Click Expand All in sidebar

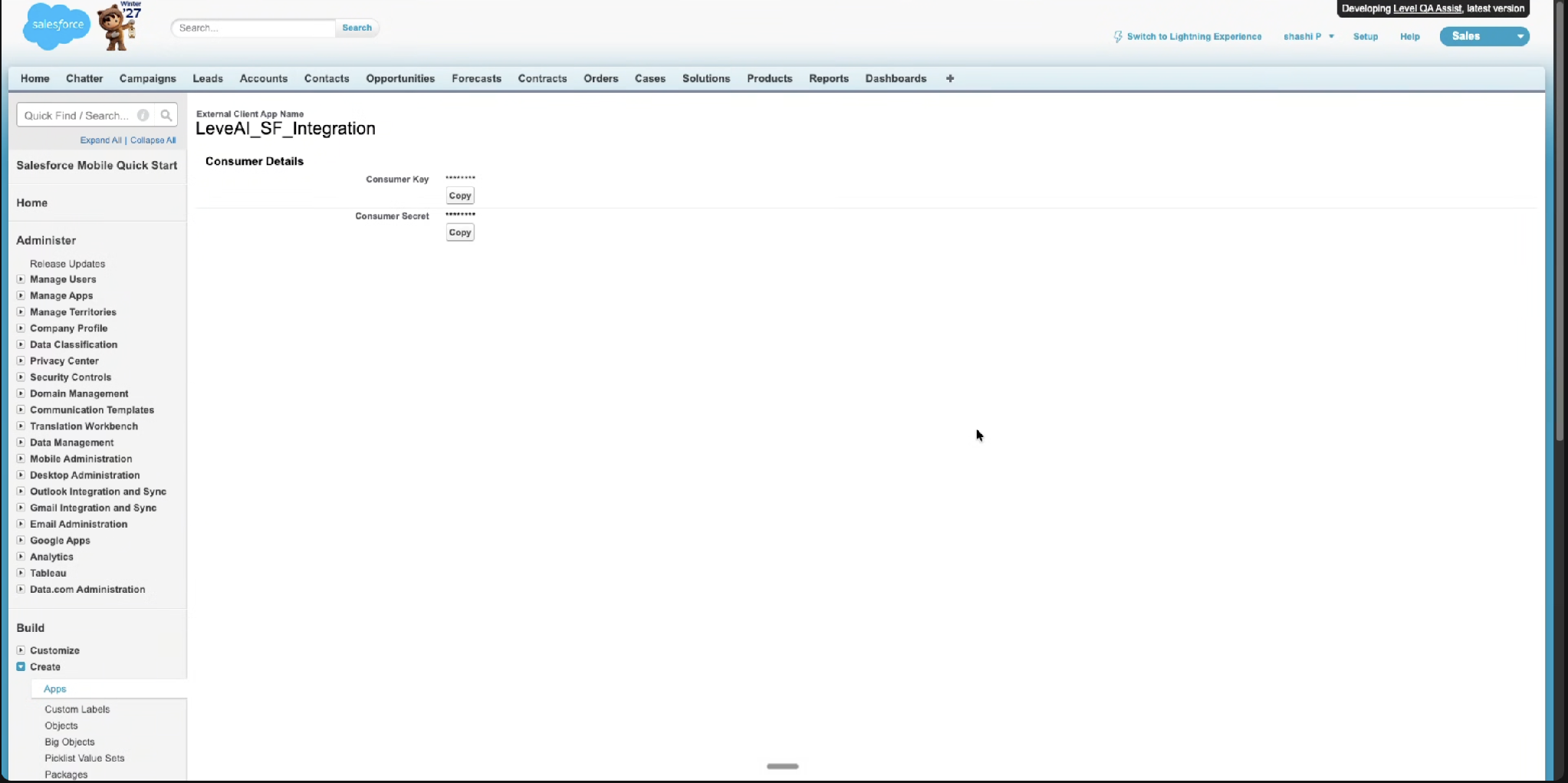(100, 140)
